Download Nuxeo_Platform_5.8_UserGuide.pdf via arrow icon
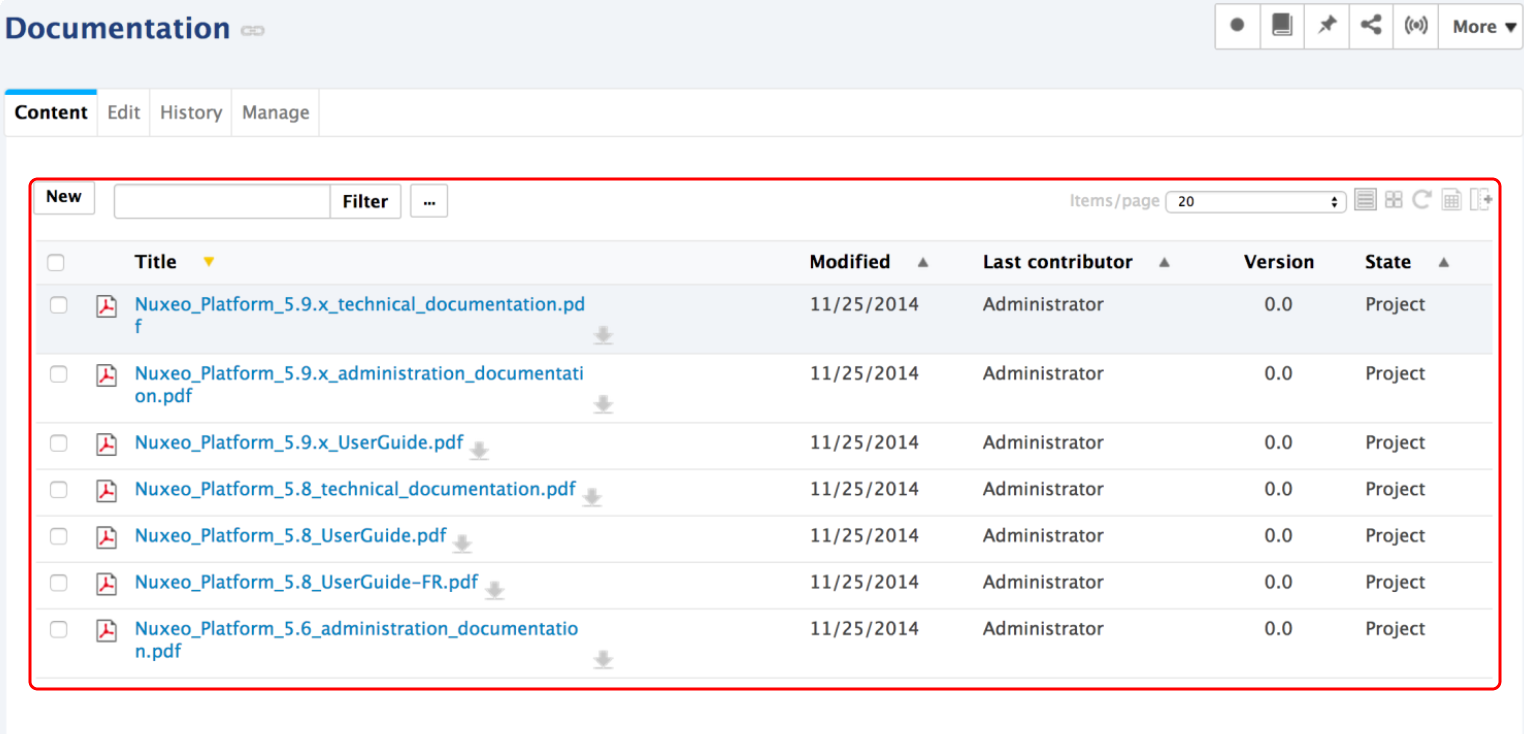Screen dimensions: 1524x734 (462, 543)
